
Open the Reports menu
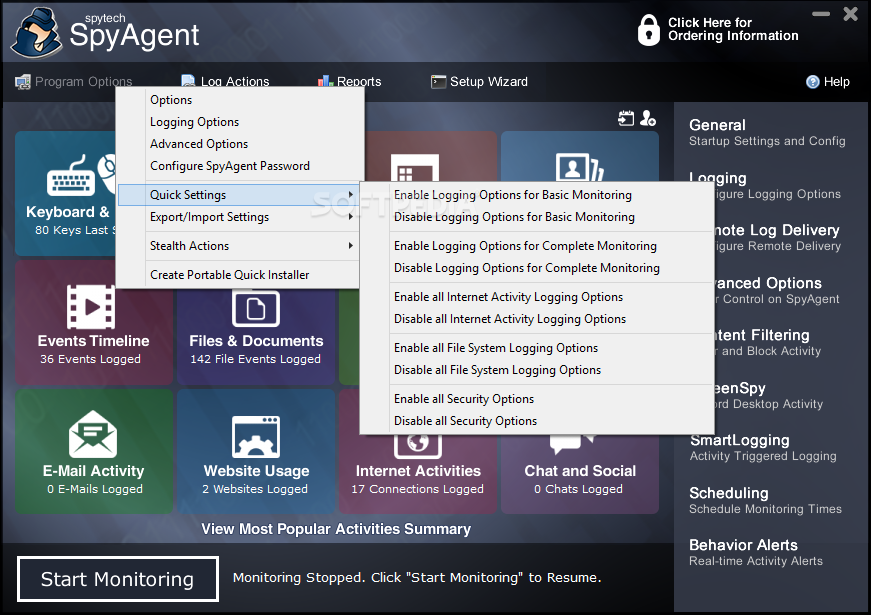[x=349, y=82]
